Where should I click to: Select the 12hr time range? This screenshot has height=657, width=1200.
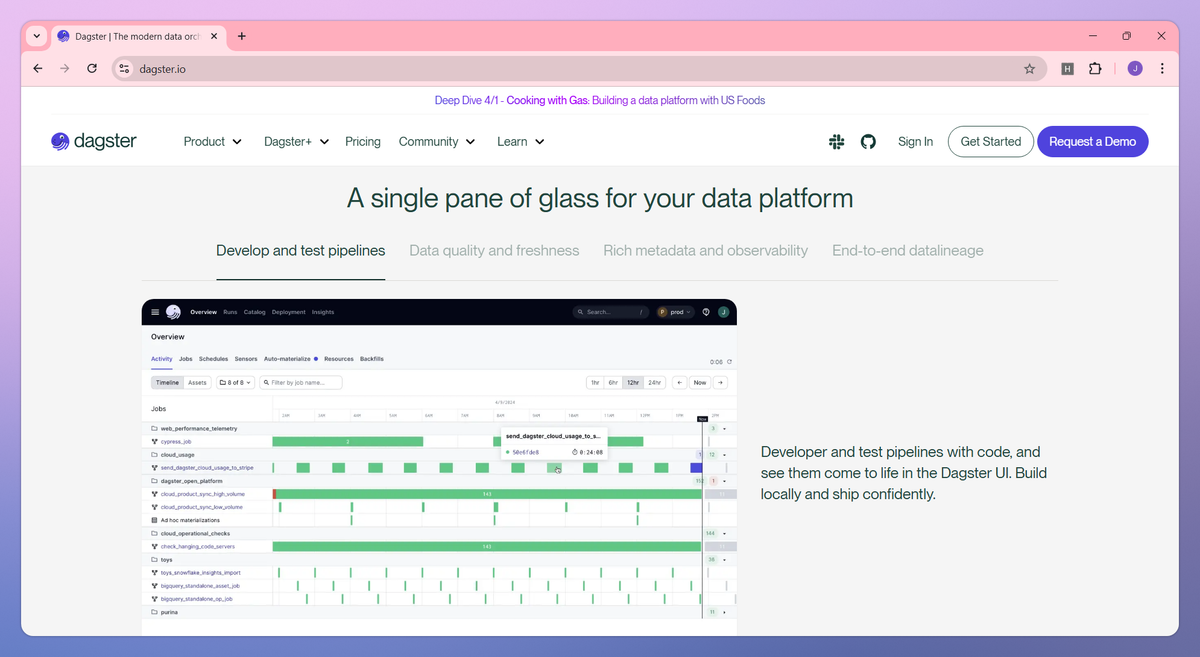(633, 382)
